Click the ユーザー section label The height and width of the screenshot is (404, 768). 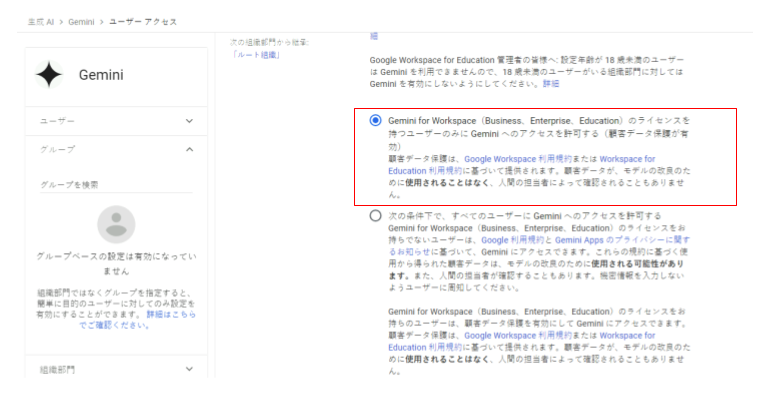pyautogui.click(x=57, y=121)
